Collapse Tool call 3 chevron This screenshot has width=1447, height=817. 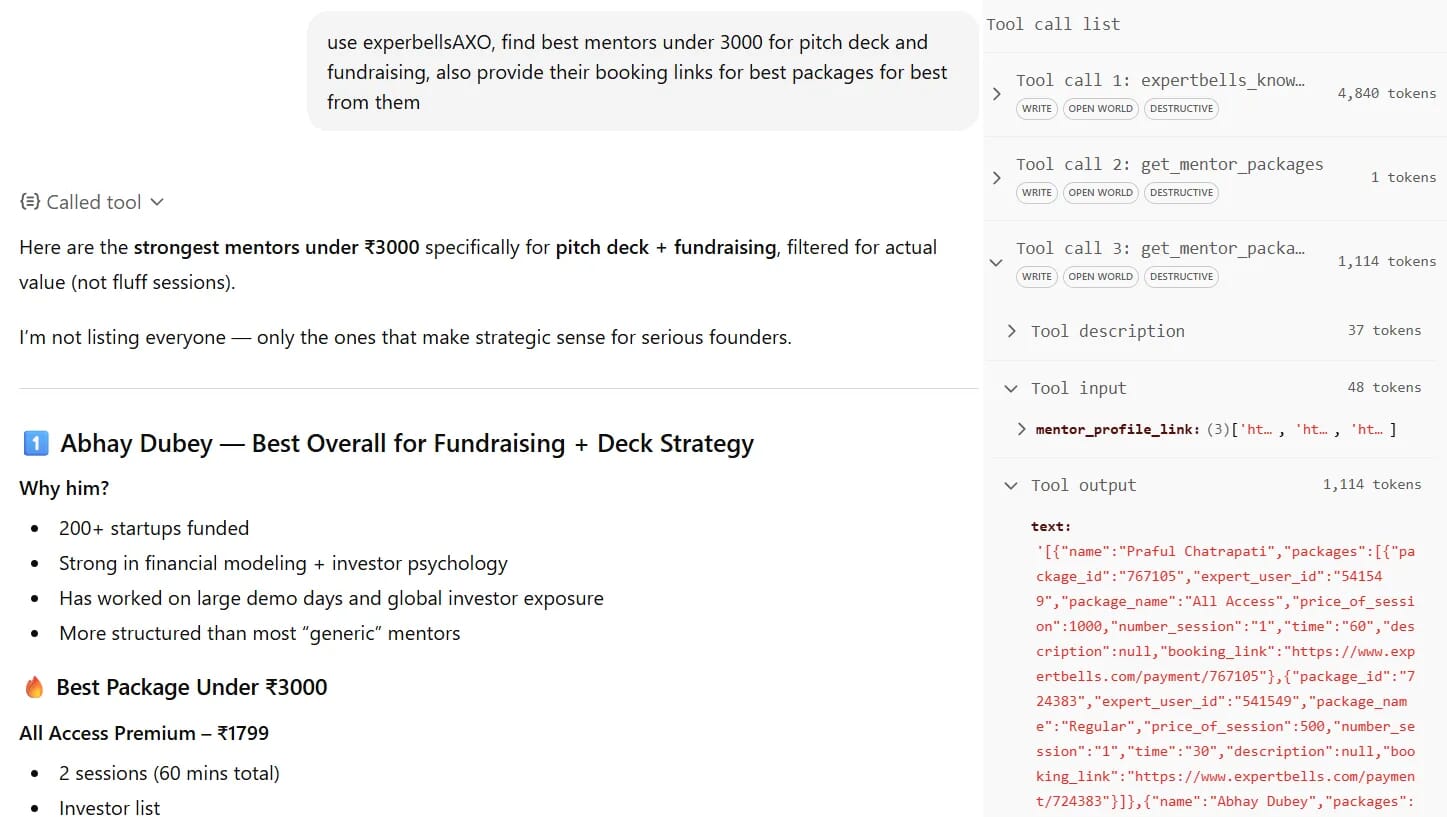(x=996, y=262)
